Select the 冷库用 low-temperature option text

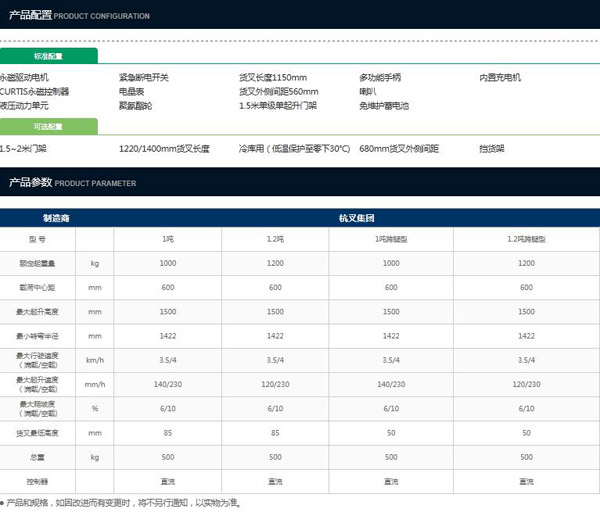pos(294,148)
